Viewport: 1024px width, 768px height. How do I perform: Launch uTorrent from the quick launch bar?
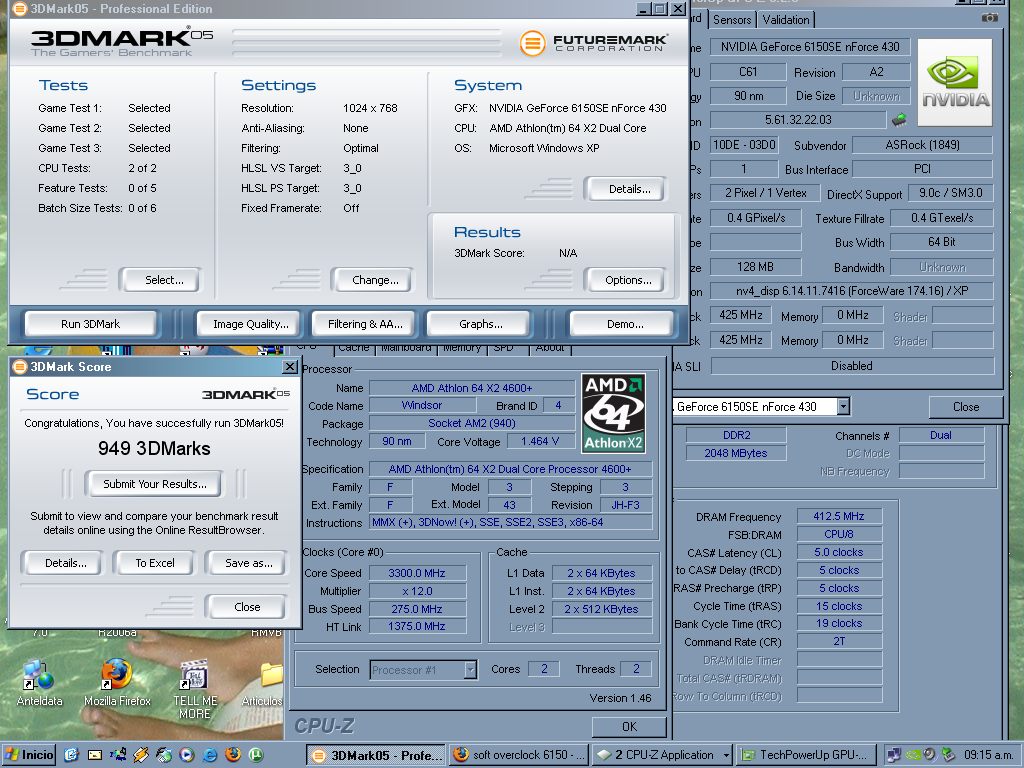coord(256,754)
